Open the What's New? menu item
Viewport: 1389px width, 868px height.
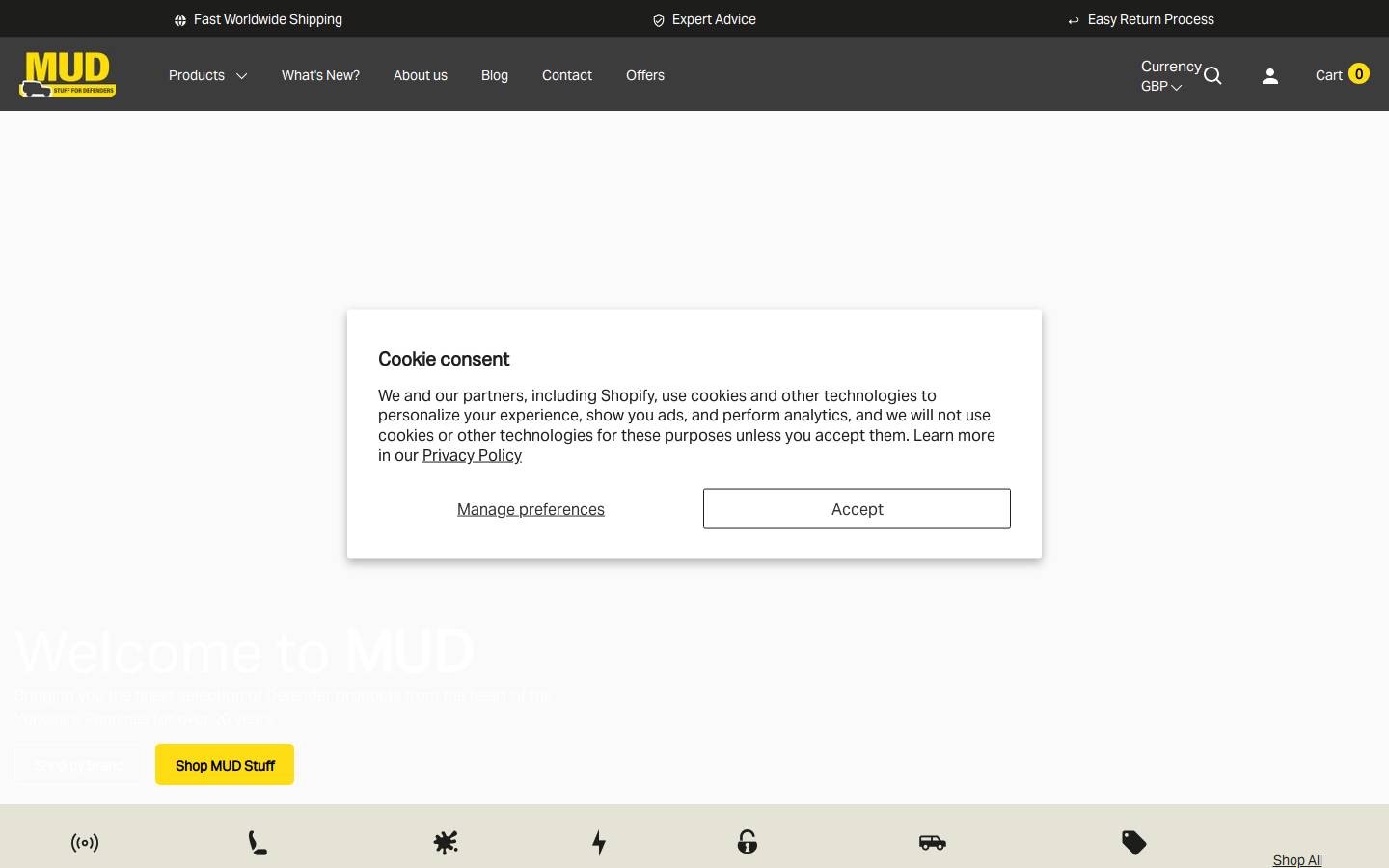pos(320,75)
